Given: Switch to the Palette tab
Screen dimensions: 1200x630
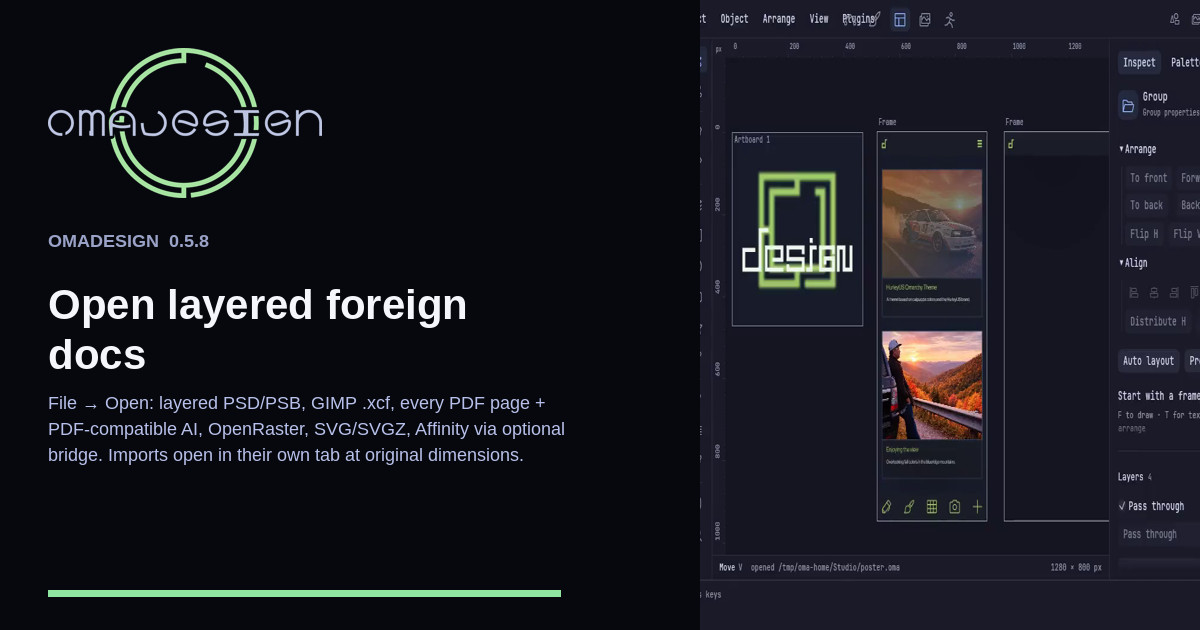Looking at the screenshot, I should (1185, 63).
